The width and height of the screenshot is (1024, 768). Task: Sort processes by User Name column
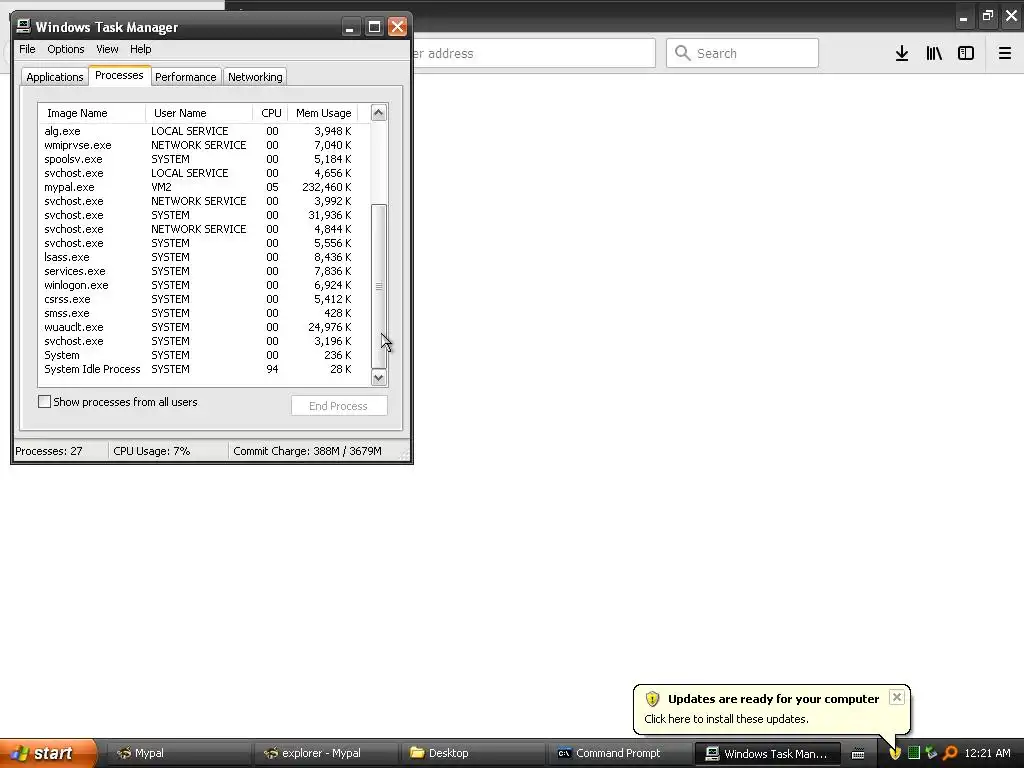point(199,113)
